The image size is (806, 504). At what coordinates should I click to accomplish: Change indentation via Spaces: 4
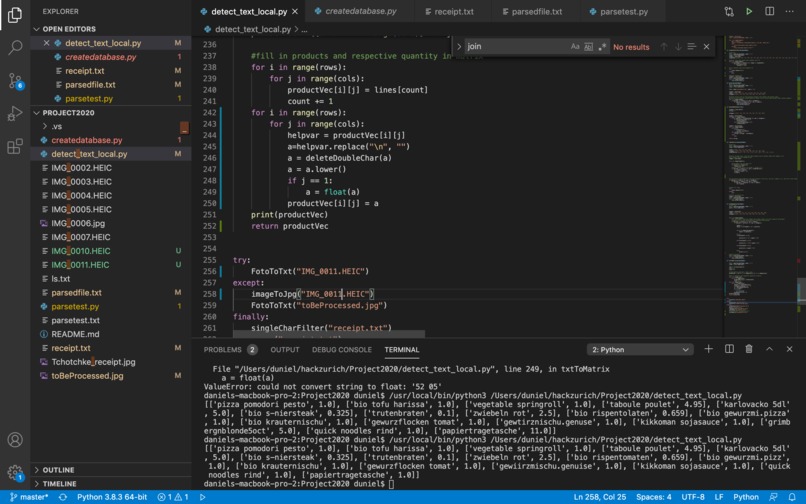click(x=654, y=497)
